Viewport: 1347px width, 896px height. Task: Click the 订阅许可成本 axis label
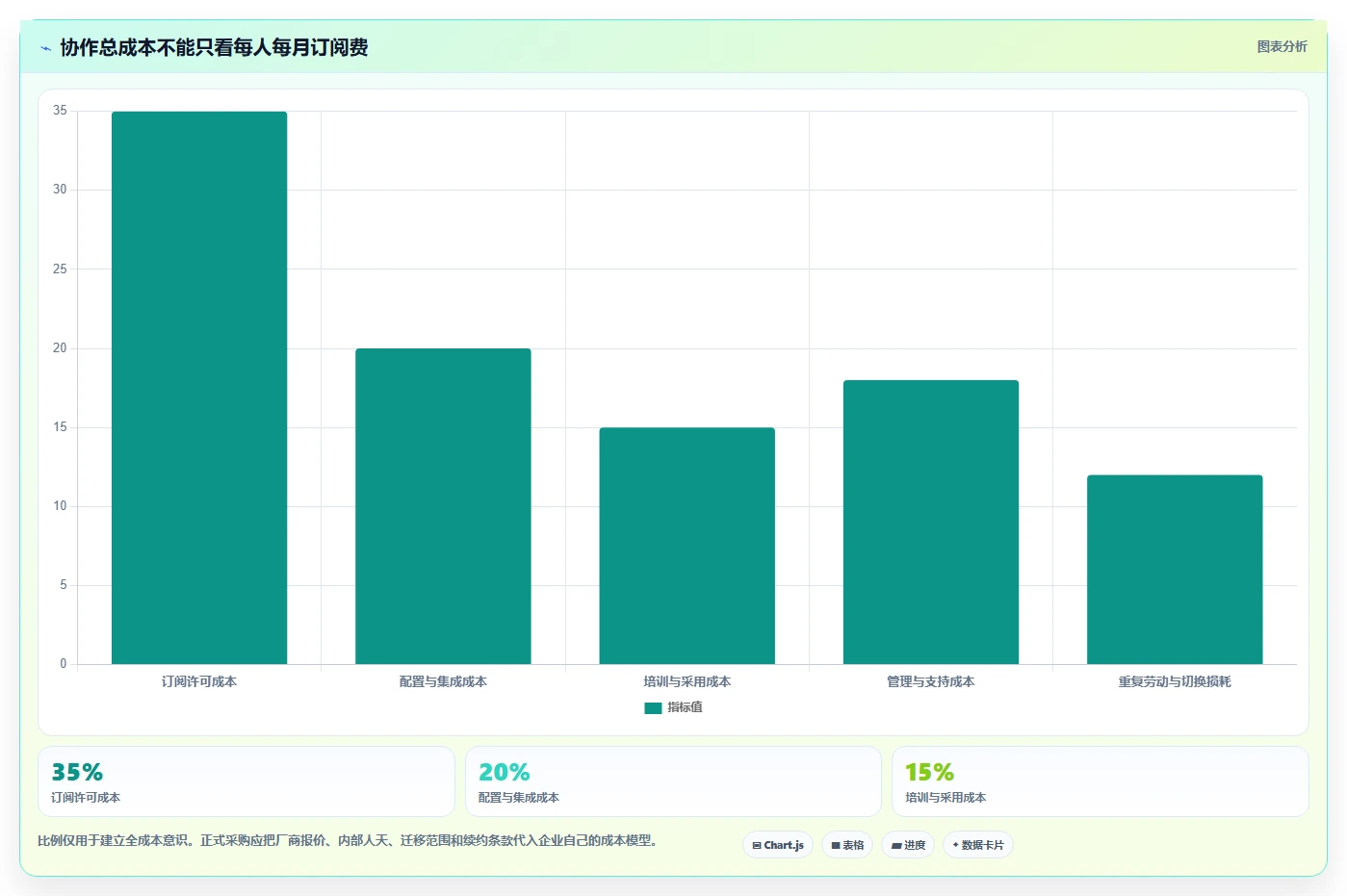click(199, 681)
